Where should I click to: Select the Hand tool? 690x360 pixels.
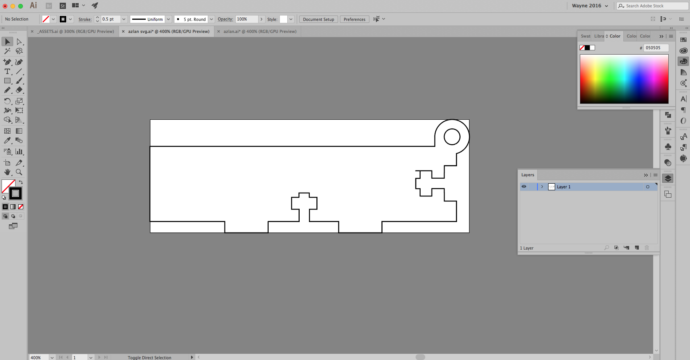7,172
